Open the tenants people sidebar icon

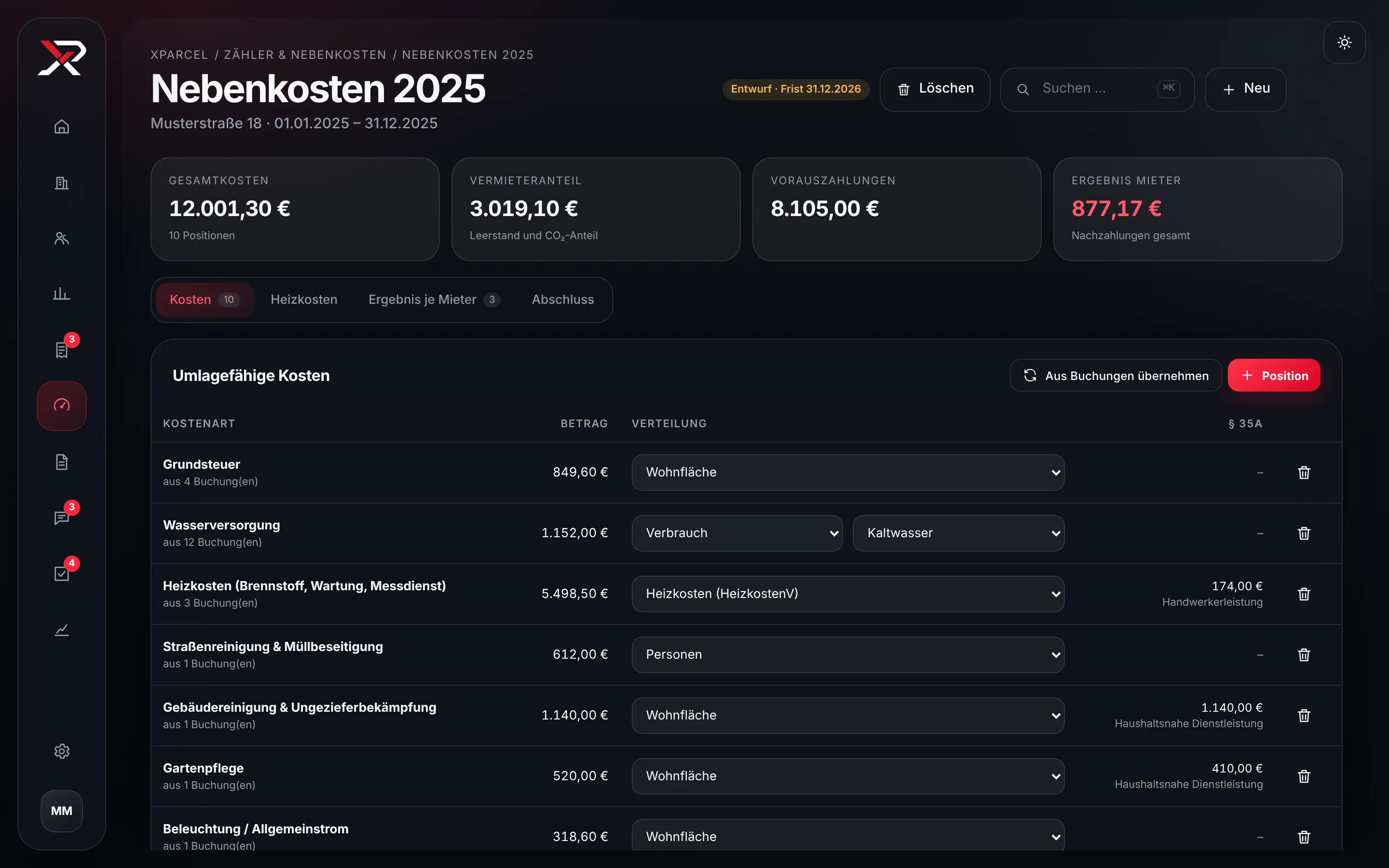pos(61,238)
